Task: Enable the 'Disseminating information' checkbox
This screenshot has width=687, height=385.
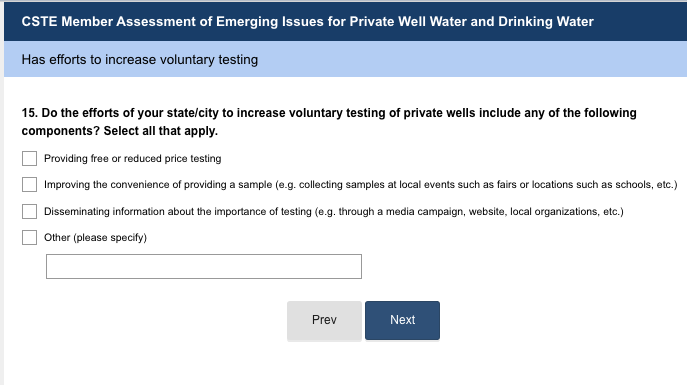Action: coord(29,211)
